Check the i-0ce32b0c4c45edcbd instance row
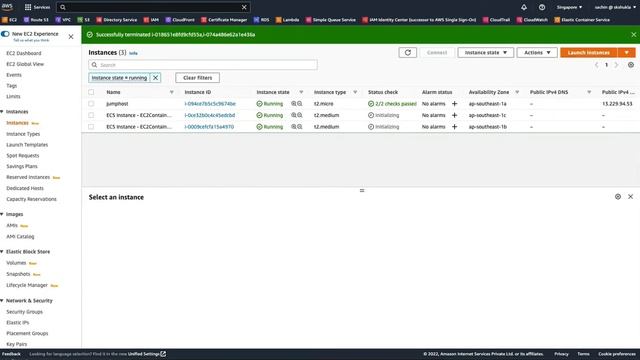Image resolution: width=640 pixels, height=360 pixels. coord(91,115)
